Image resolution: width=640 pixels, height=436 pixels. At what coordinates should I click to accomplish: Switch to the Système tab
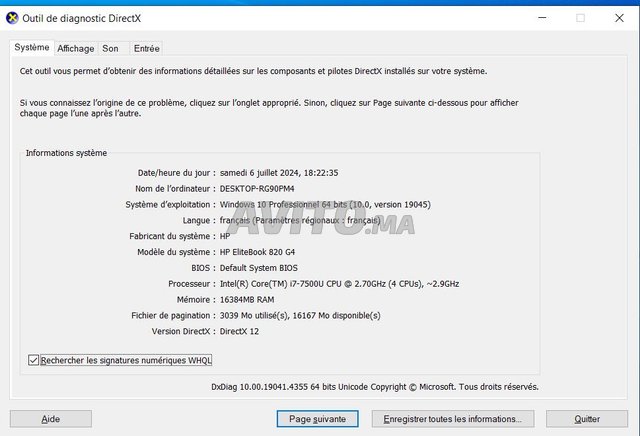31,47
